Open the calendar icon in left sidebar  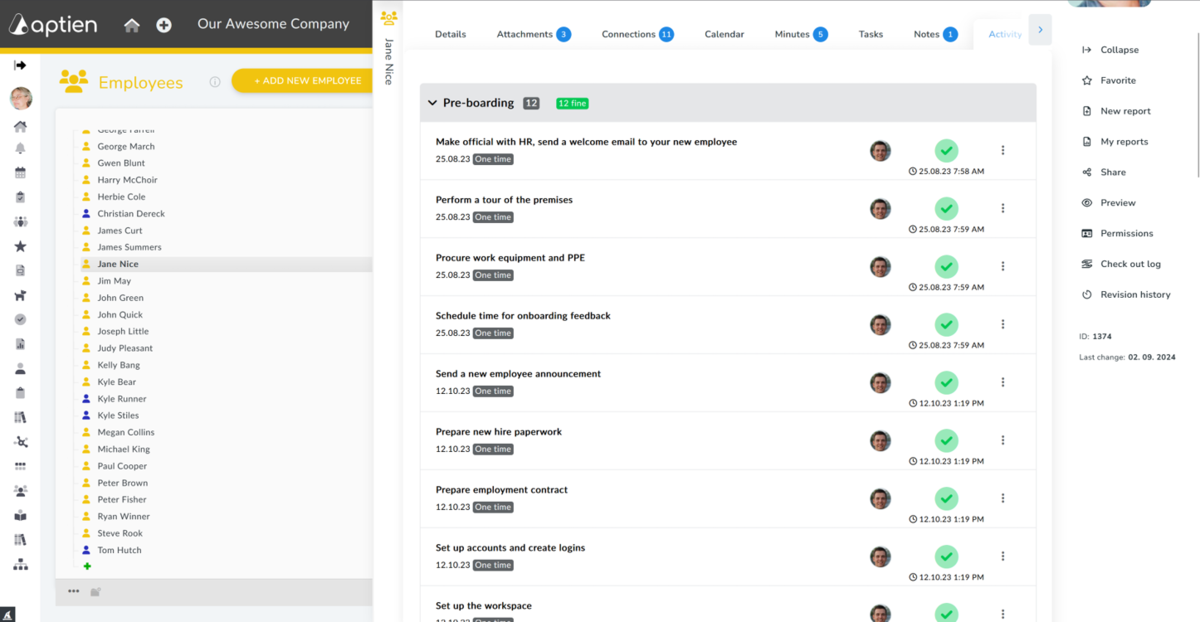point(20,173)
